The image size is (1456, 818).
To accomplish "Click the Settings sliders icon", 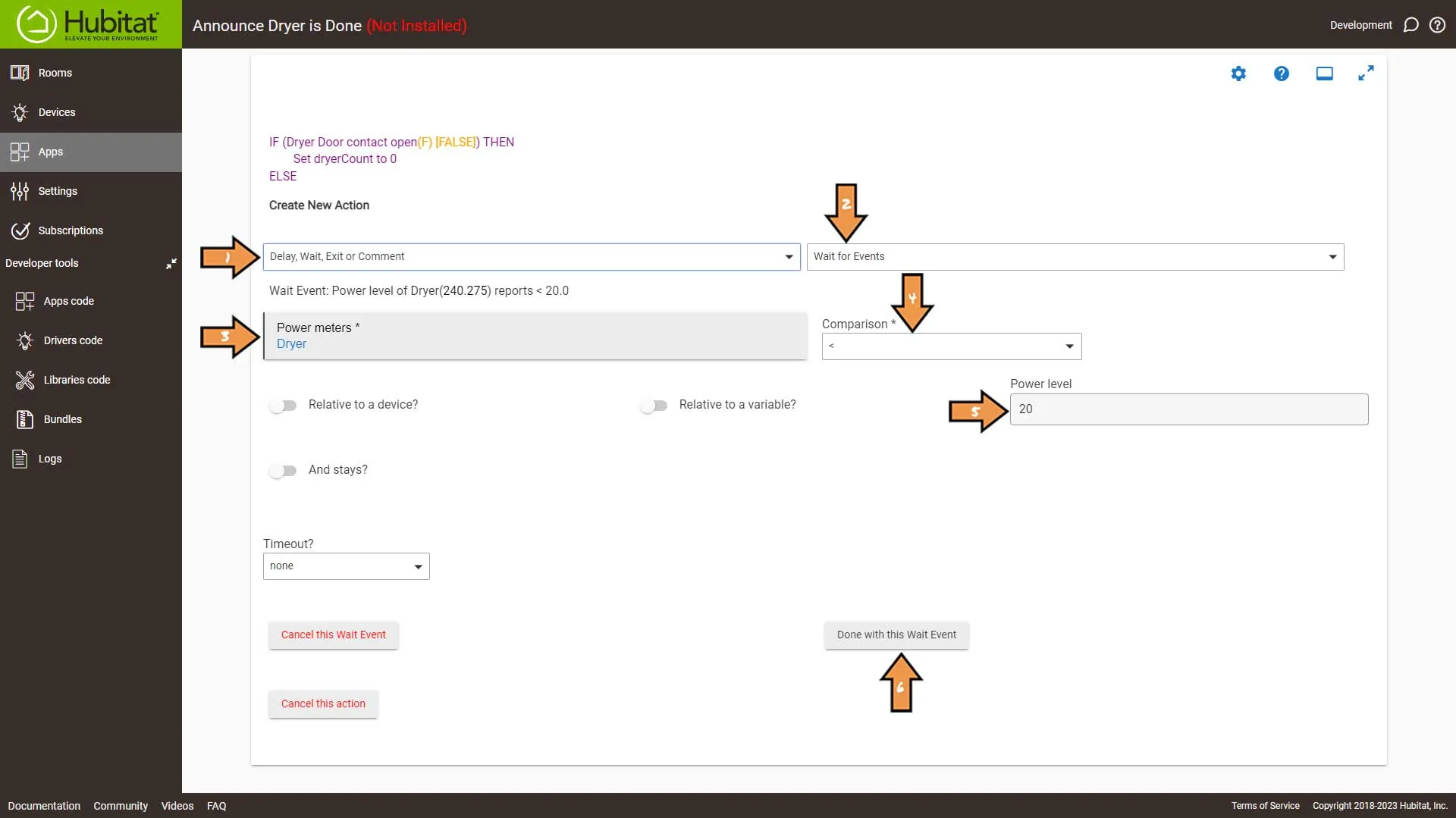I will click(20, 191).
